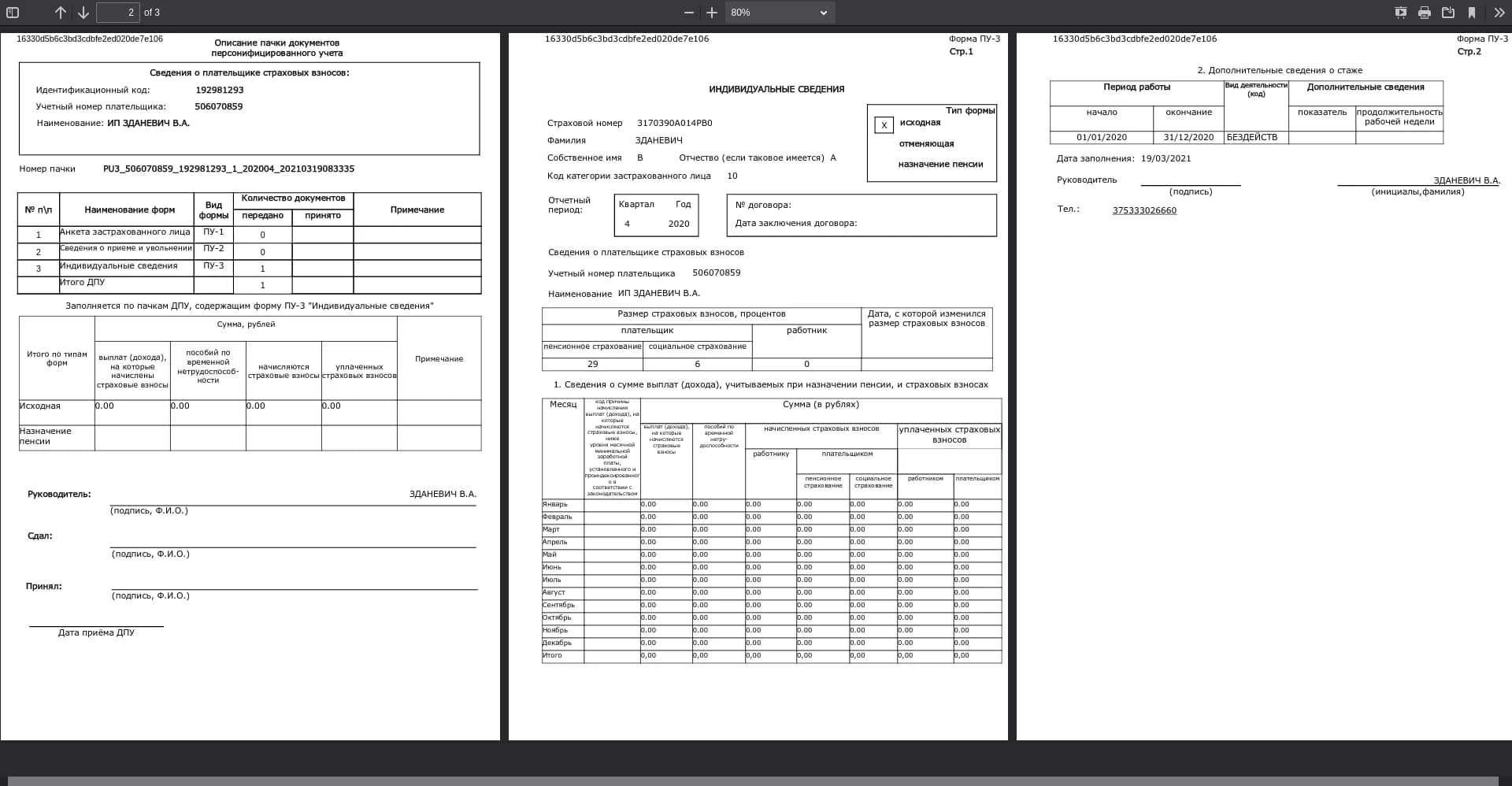Click the 'Август' month row label
This screenshot has height=786, width=1512.
coord(554,592)
